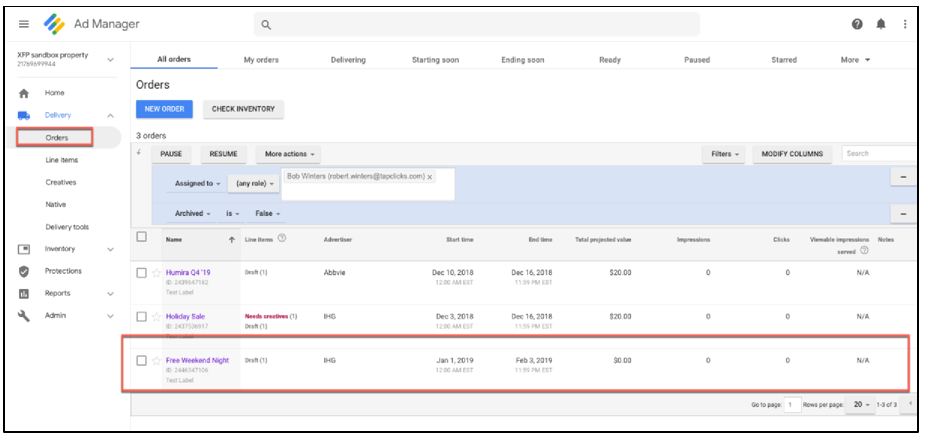
Task: Remove the Archived filter row
Action: pyautogui.click(x=903, y=213)
